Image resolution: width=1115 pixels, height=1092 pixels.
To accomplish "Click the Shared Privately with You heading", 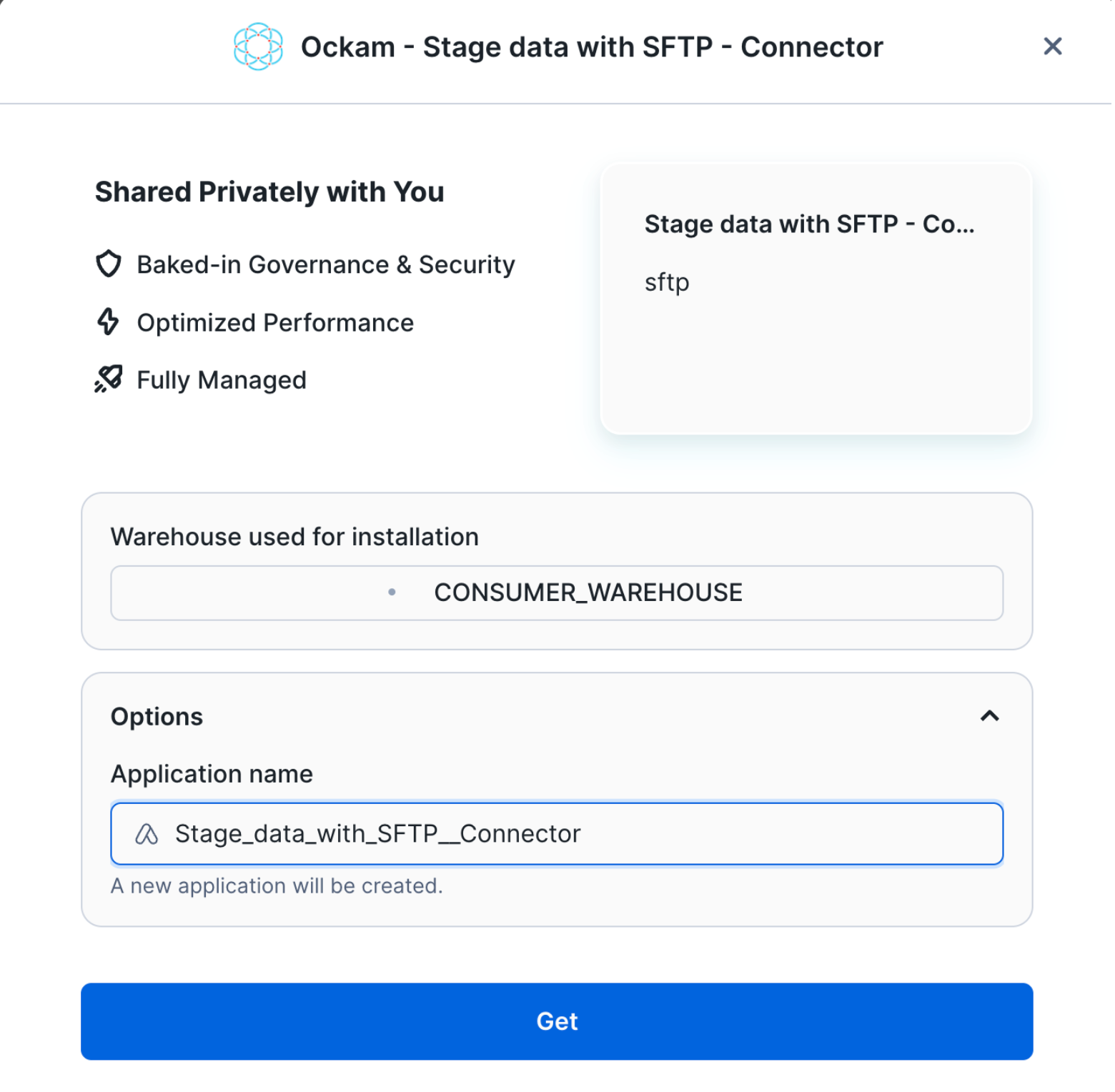I will click(x=269, y=192).
